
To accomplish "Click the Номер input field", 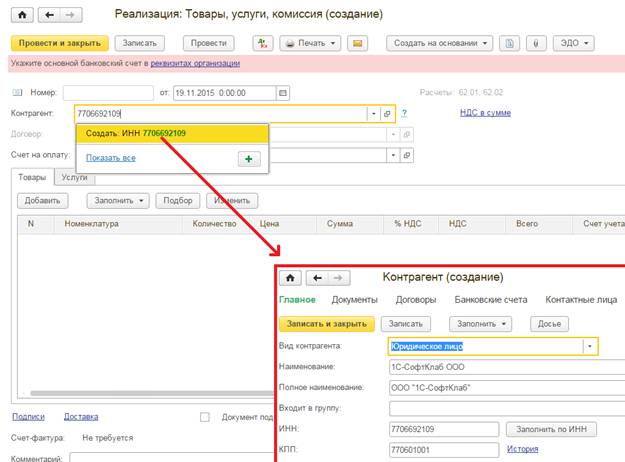I will 108,93.
